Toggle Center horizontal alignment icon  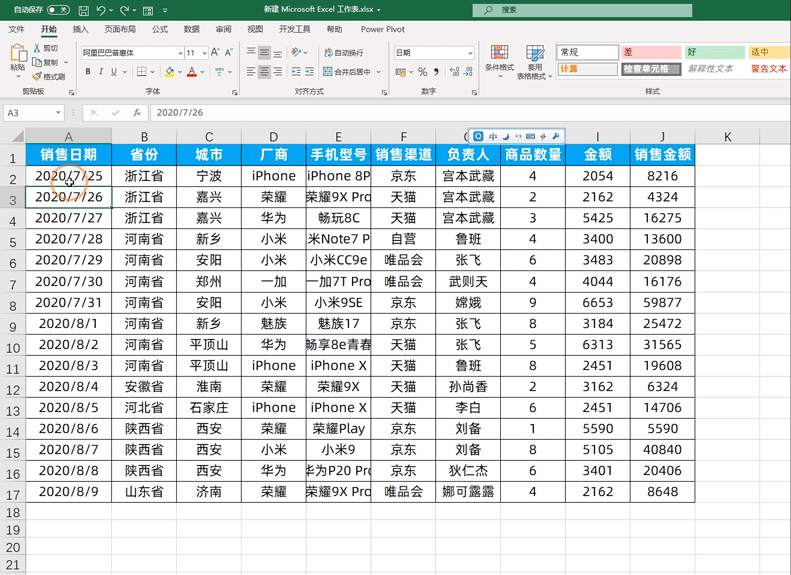click(x=264, y=72)
